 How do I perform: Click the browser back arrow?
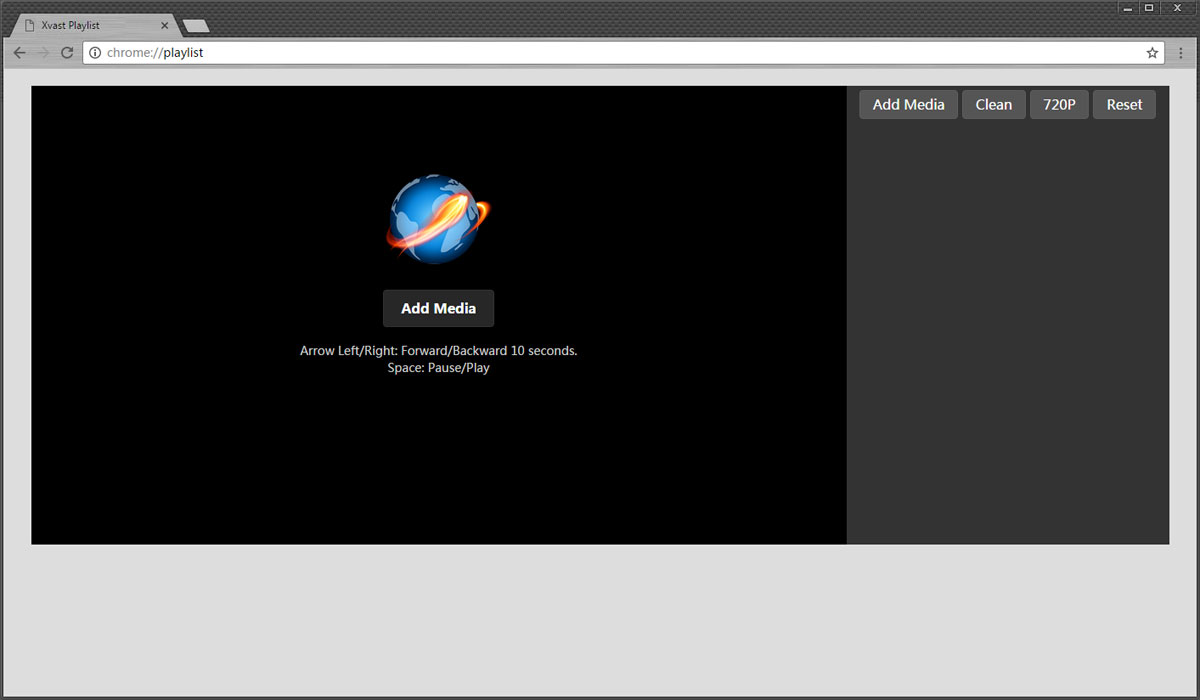pos(20,53)
